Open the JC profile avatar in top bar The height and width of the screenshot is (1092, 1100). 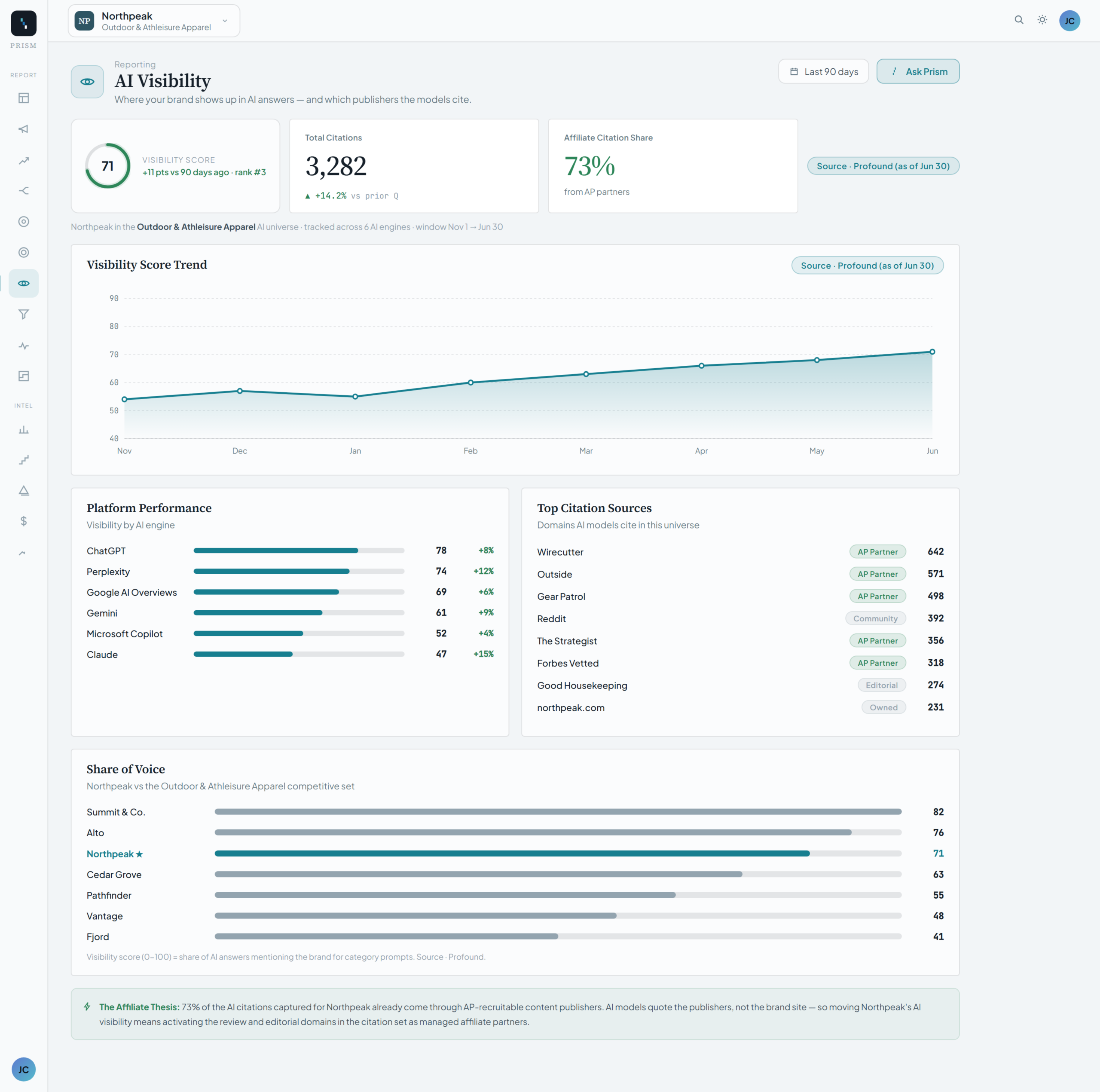pyautogui.click(x=1069, y=21)
